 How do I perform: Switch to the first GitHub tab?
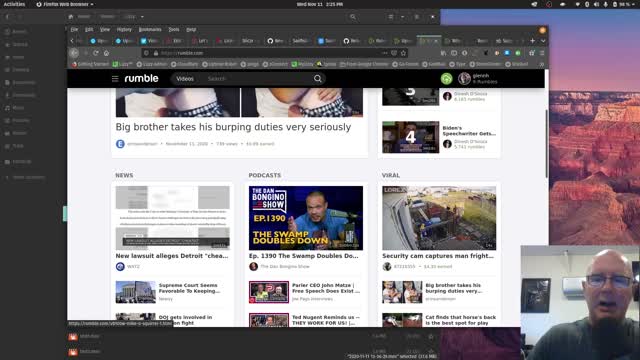tap(276, 41)
